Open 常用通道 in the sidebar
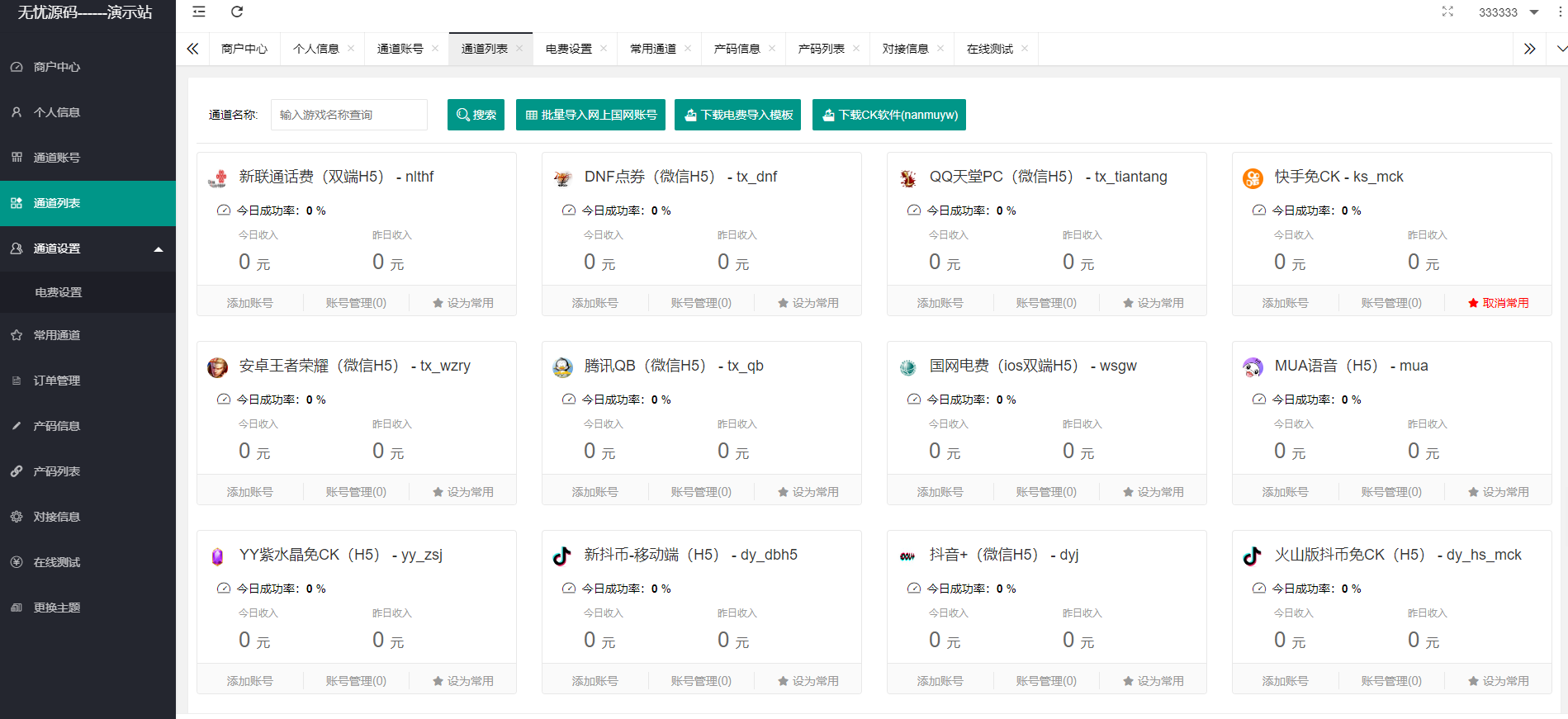This screenshot has height=719, width=1568. tap(88, 335)
